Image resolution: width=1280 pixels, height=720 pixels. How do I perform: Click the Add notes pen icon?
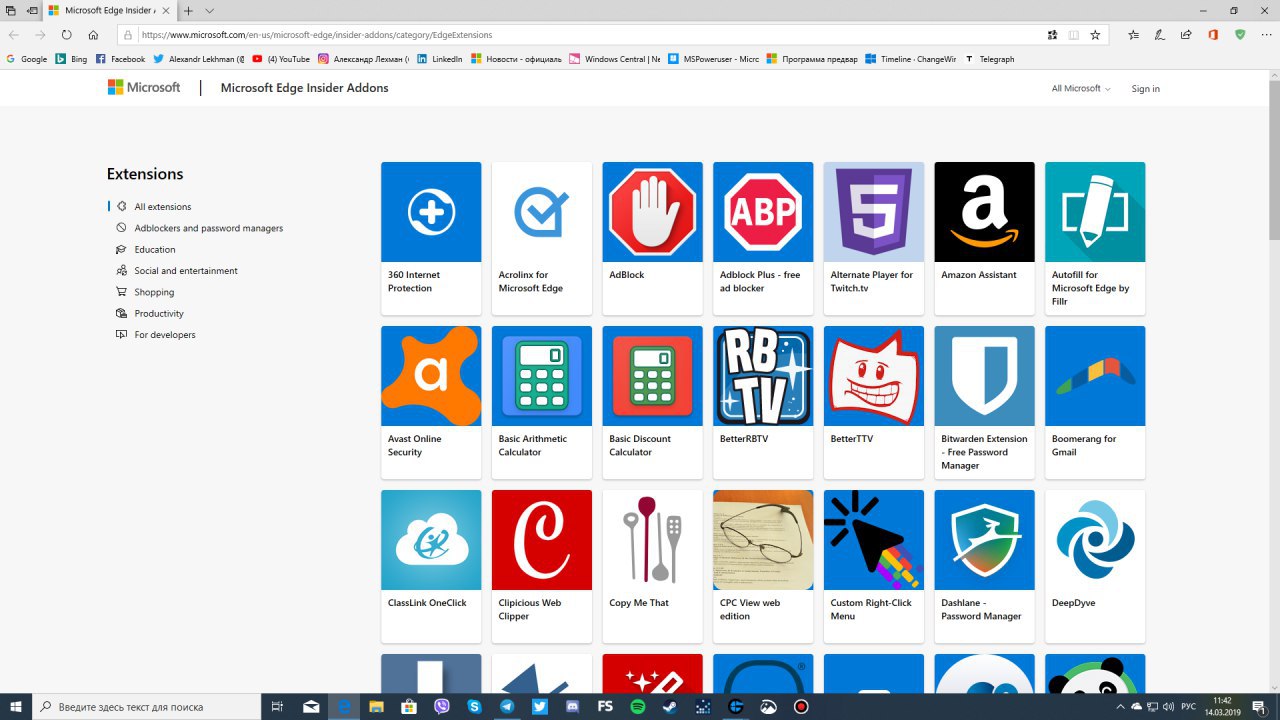(1159, 34)
